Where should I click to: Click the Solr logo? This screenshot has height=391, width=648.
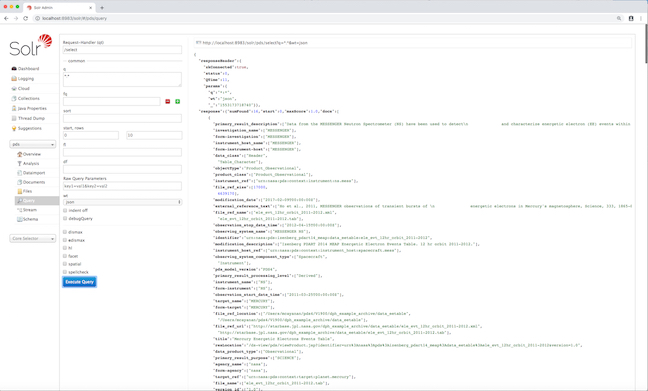click(x=31, y=45)
